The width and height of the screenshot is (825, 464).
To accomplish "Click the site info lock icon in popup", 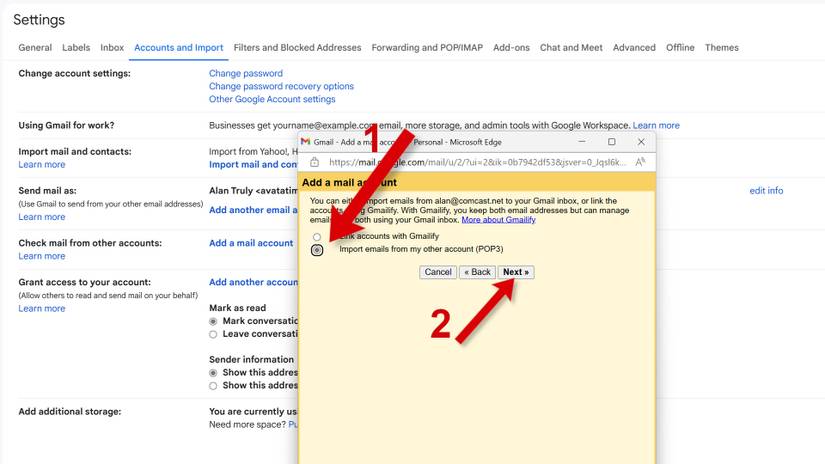I will pos(314,161).
